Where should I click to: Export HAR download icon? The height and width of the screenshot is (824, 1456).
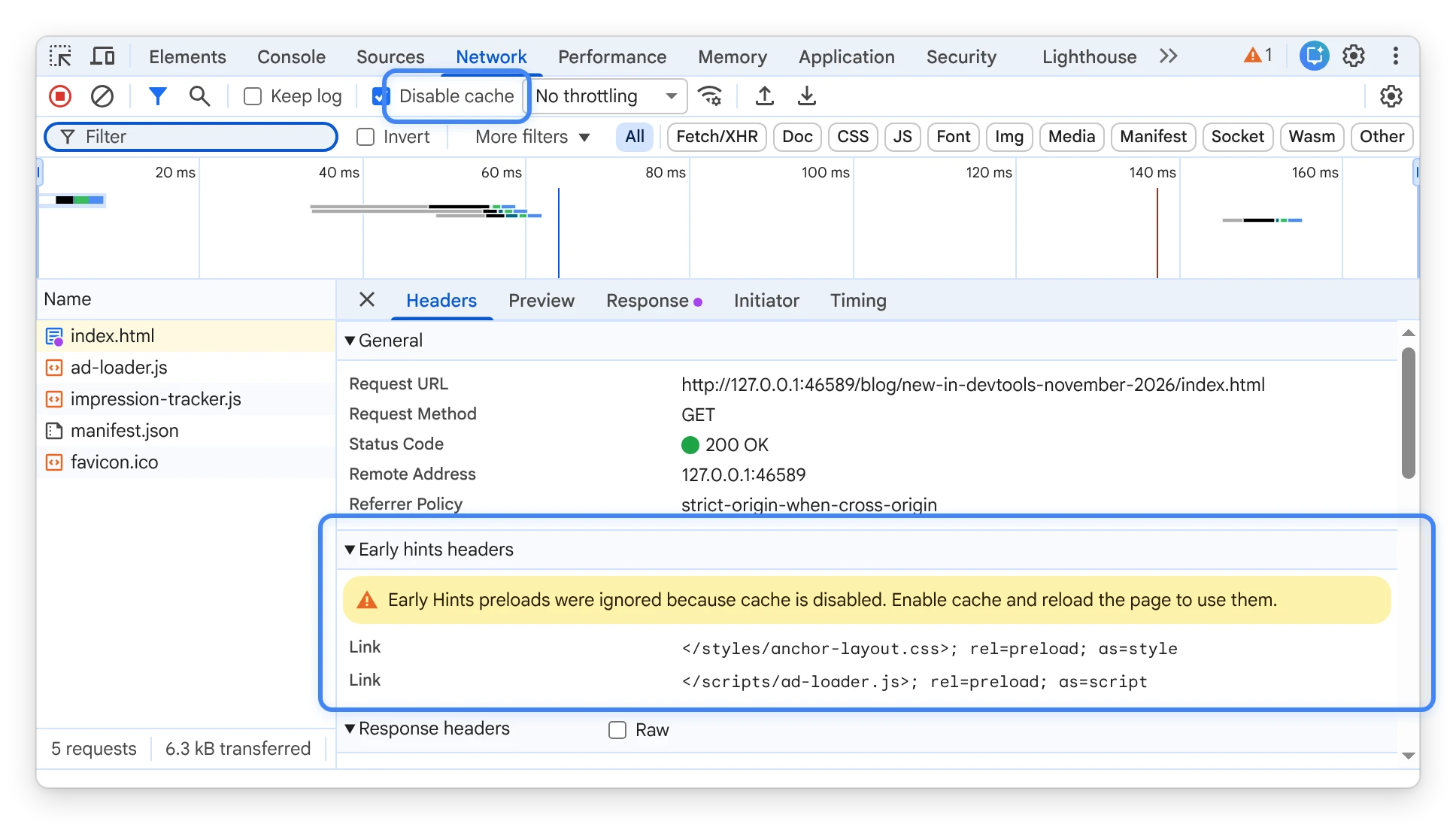pos(806,96)
